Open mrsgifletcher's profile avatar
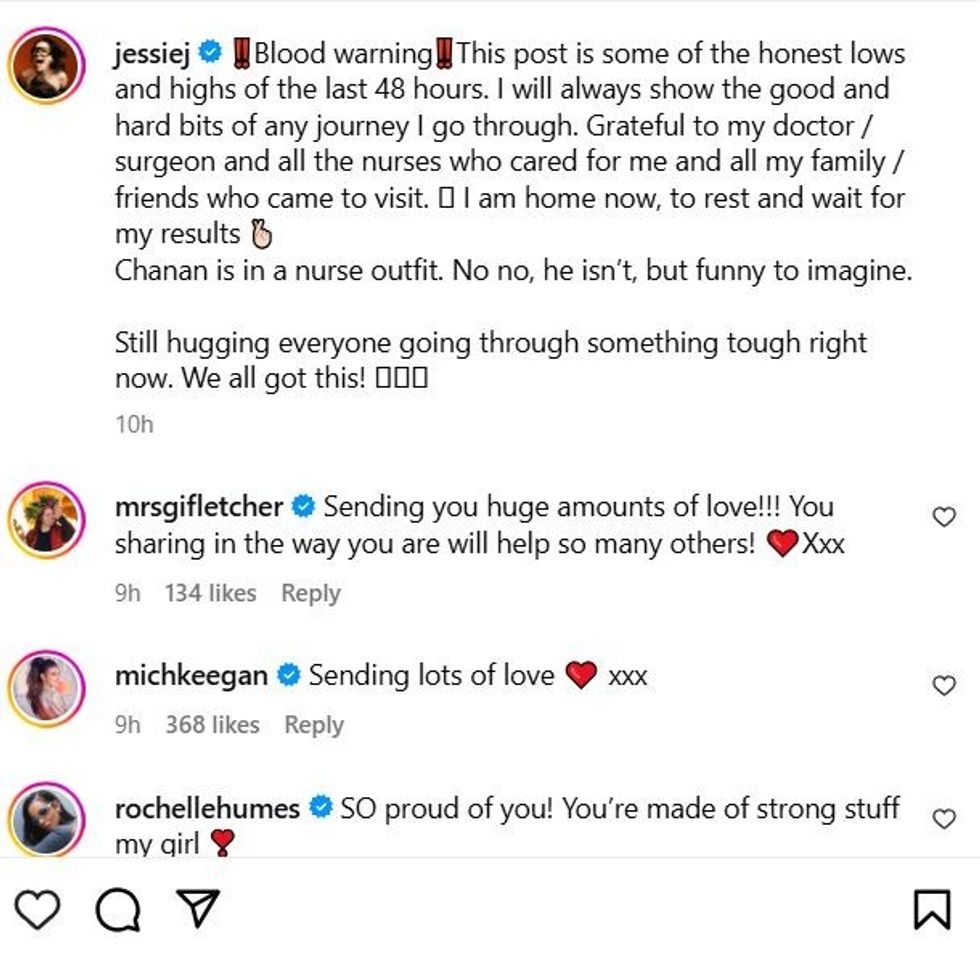 pyautogui.click(x=46, y=521)
